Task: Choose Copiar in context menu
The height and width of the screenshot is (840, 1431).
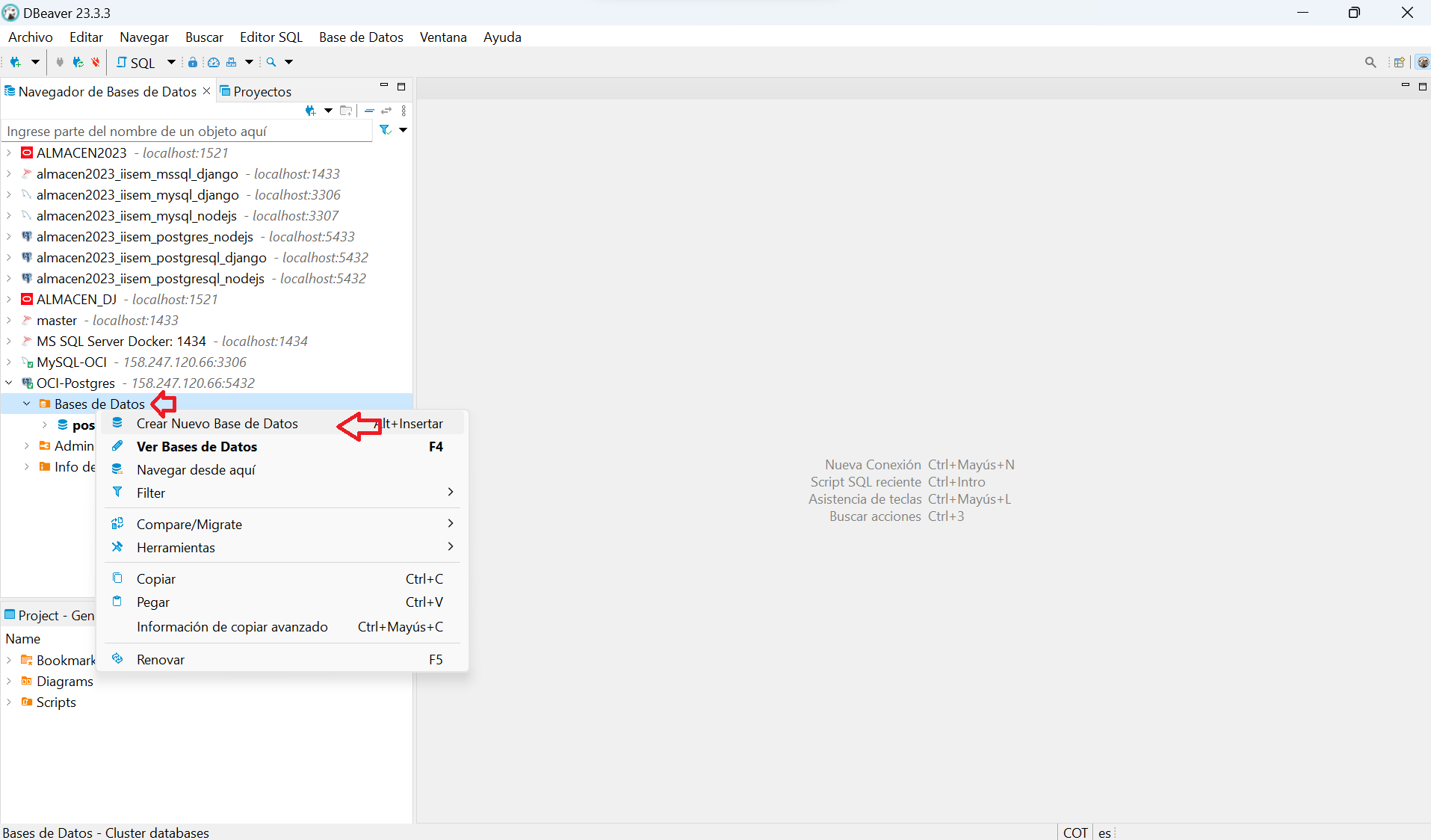Action: [282, 578]
